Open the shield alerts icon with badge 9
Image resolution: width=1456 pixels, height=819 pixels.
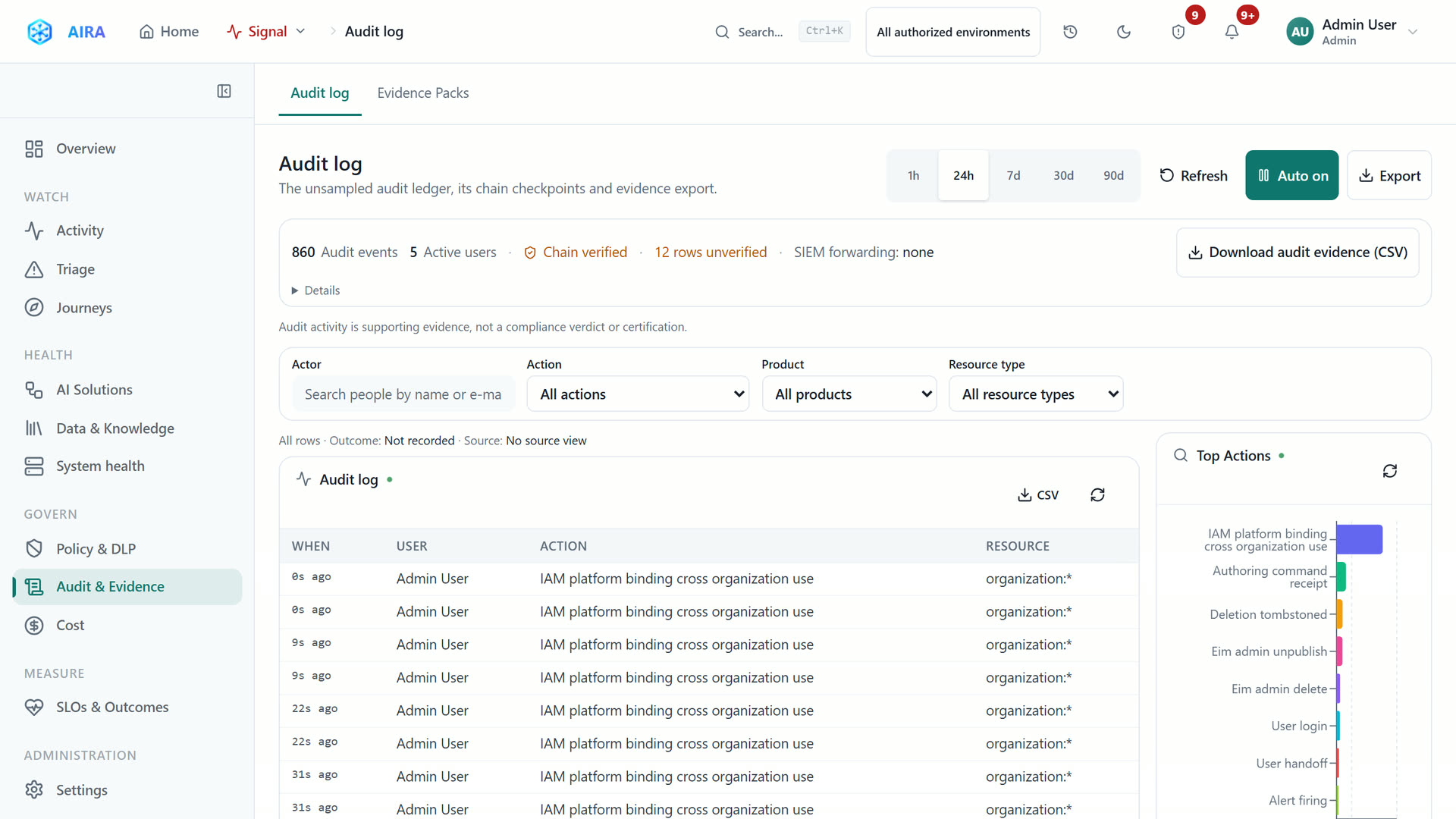1178,32
